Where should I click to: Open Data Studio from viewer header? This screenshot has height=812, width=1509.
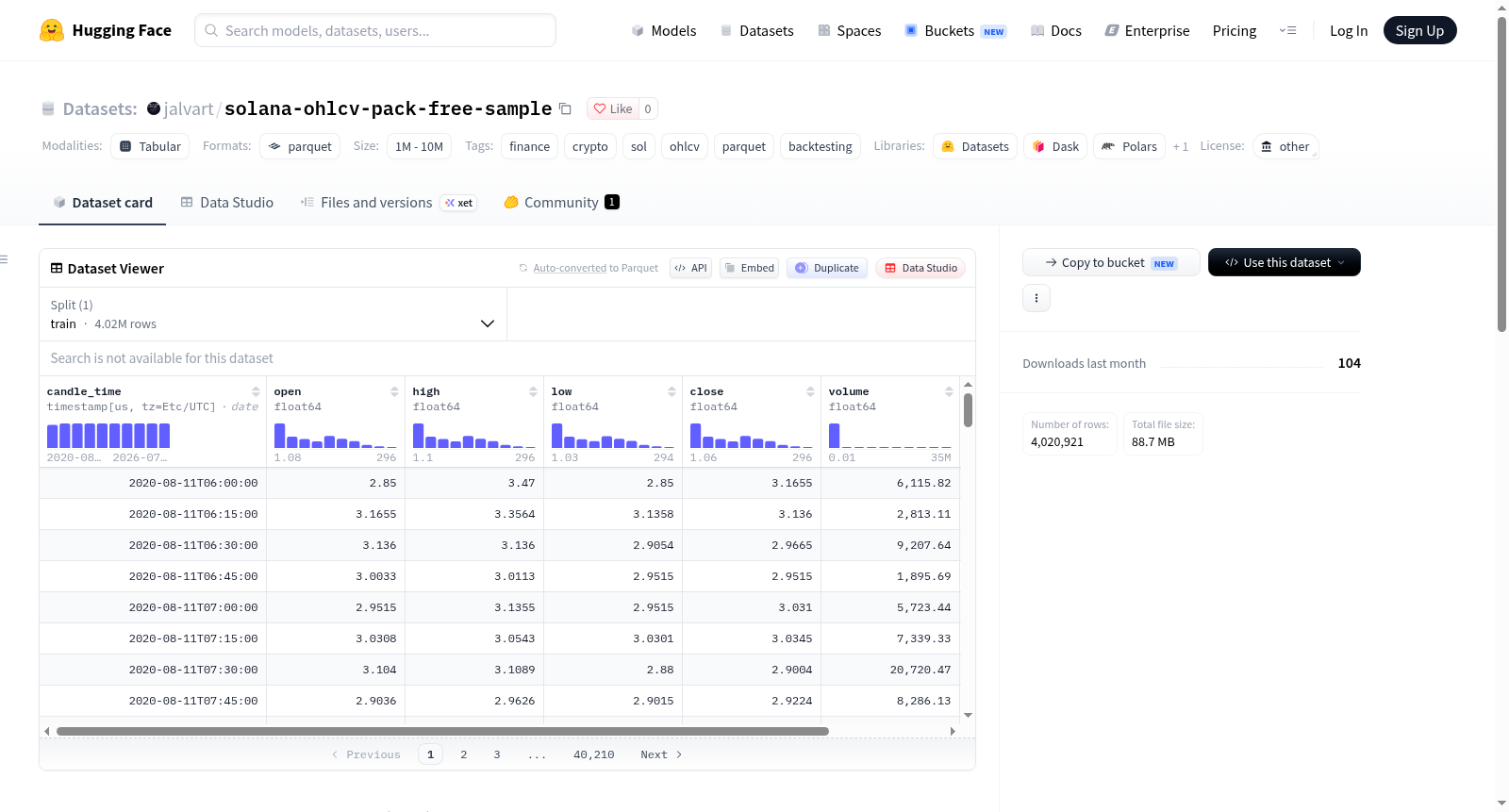click(x=920, y=268)
